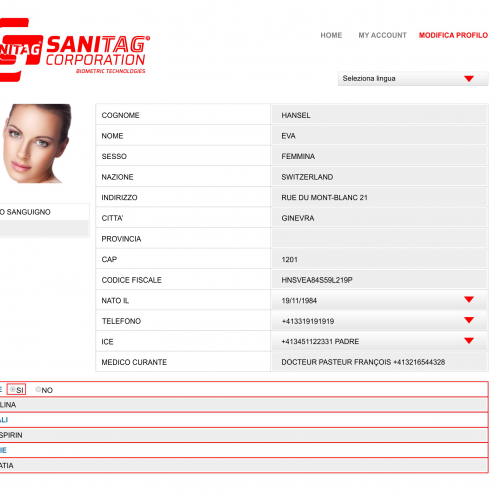500x500 pixels.
Task: Click the CITTA' field showing GINEVRA
Action: click(x=380, y=218)
